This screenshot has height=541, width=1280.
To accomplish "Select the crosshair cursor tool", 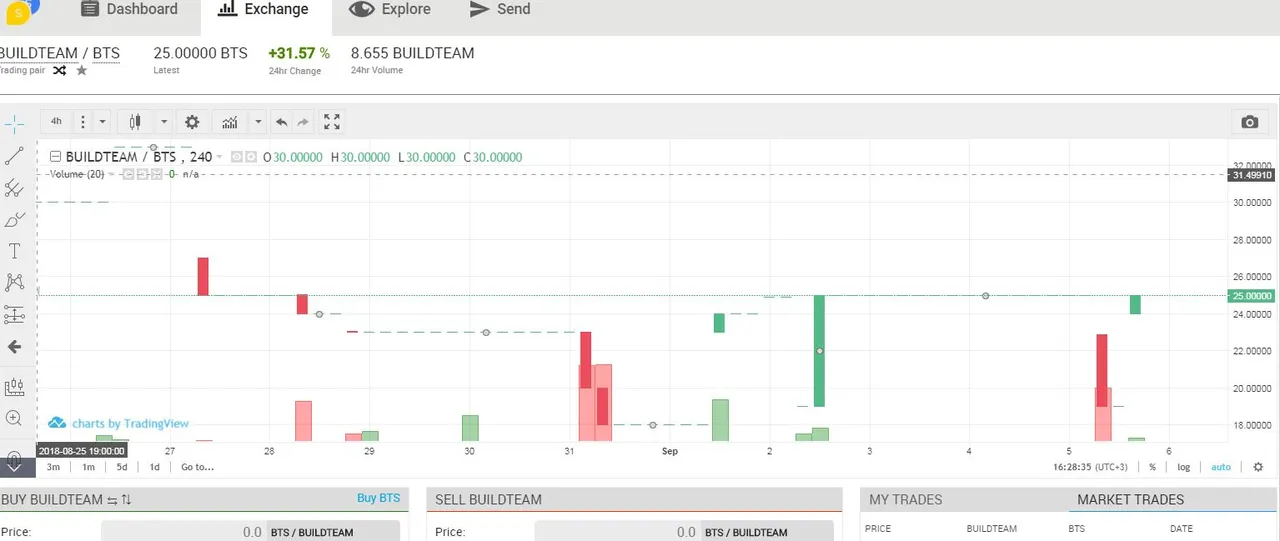I will [x=14, y=125].
